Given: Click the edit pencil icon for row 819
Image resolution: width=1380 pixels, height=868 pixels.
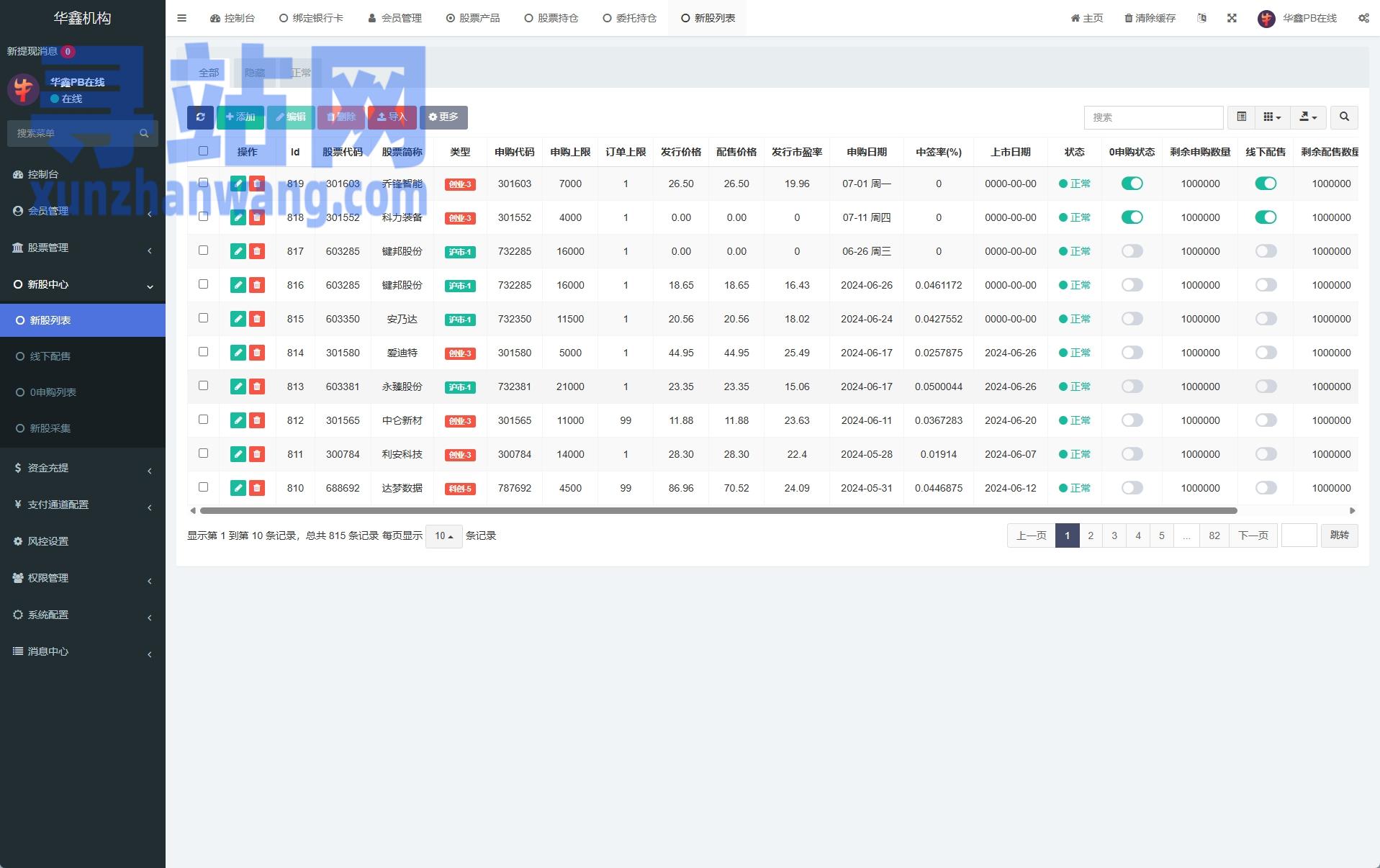Looking at the screenshot, I should coord(238,184).
